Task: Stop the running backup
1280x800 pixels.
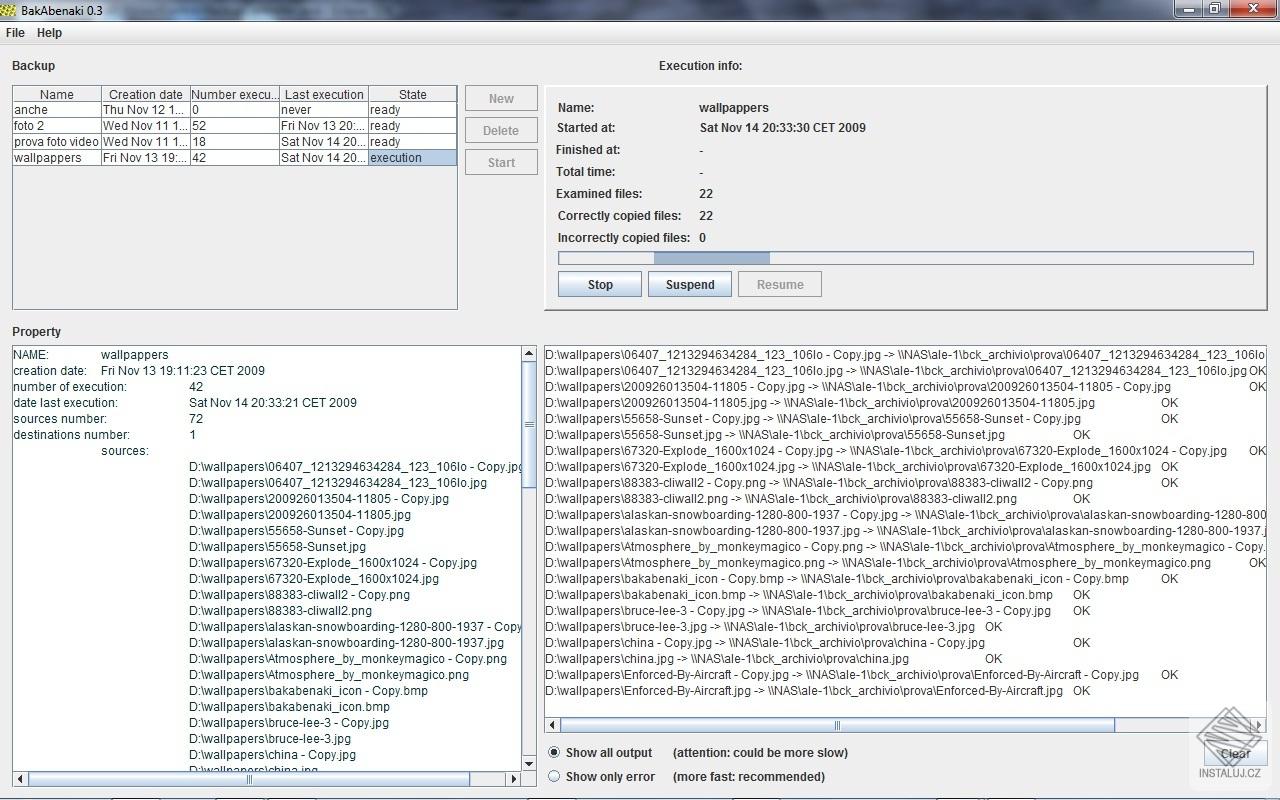Action: [x=600, y=284]
